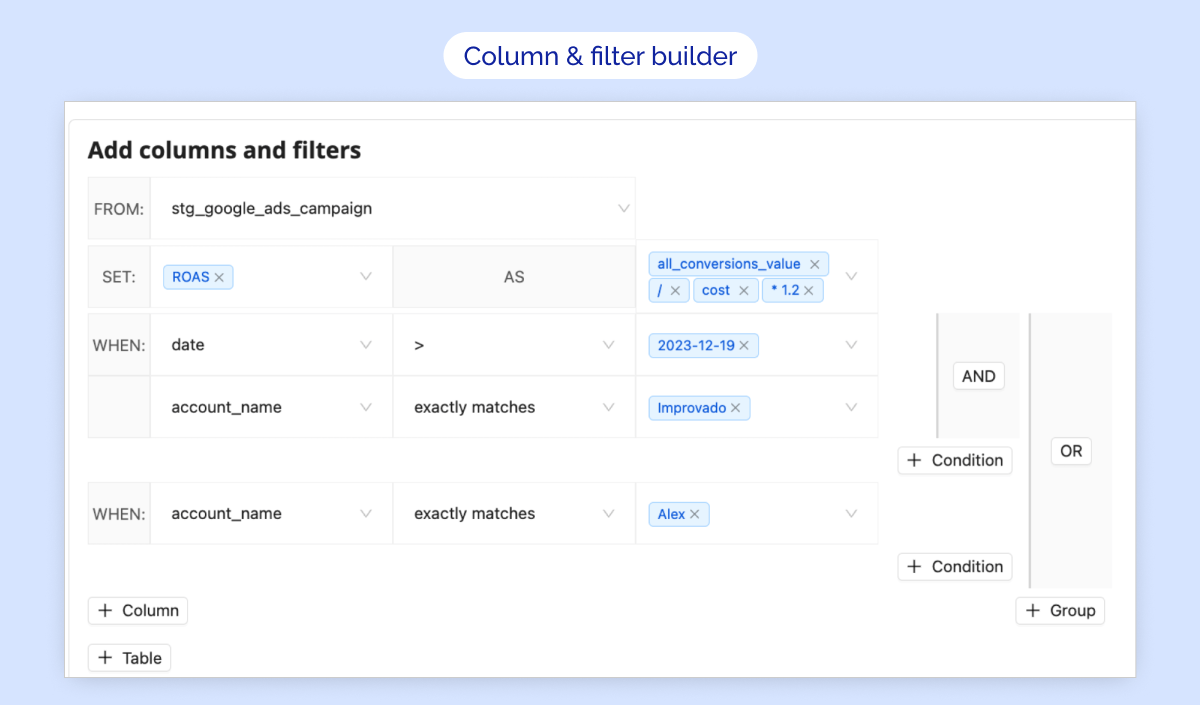Screen dimensions: 1200x705
Task: Remove the ROAS tag with its x
Action: [219, 277]
